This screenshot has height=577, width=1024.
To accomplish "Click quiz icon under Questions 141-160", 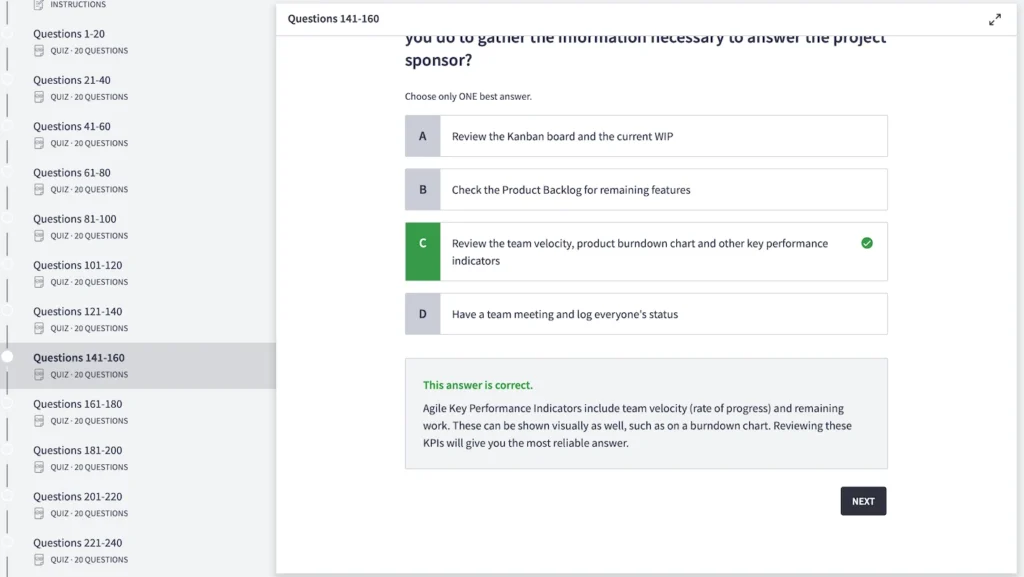I will coord(40,375).
